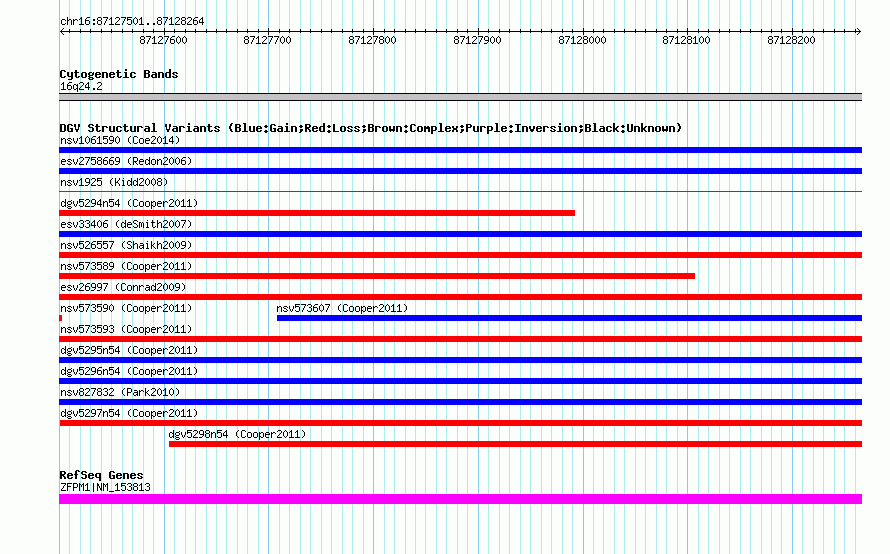Click the chr16:87127501..87128264 region label
Screen dimensions: 890x554
[132, 21]
